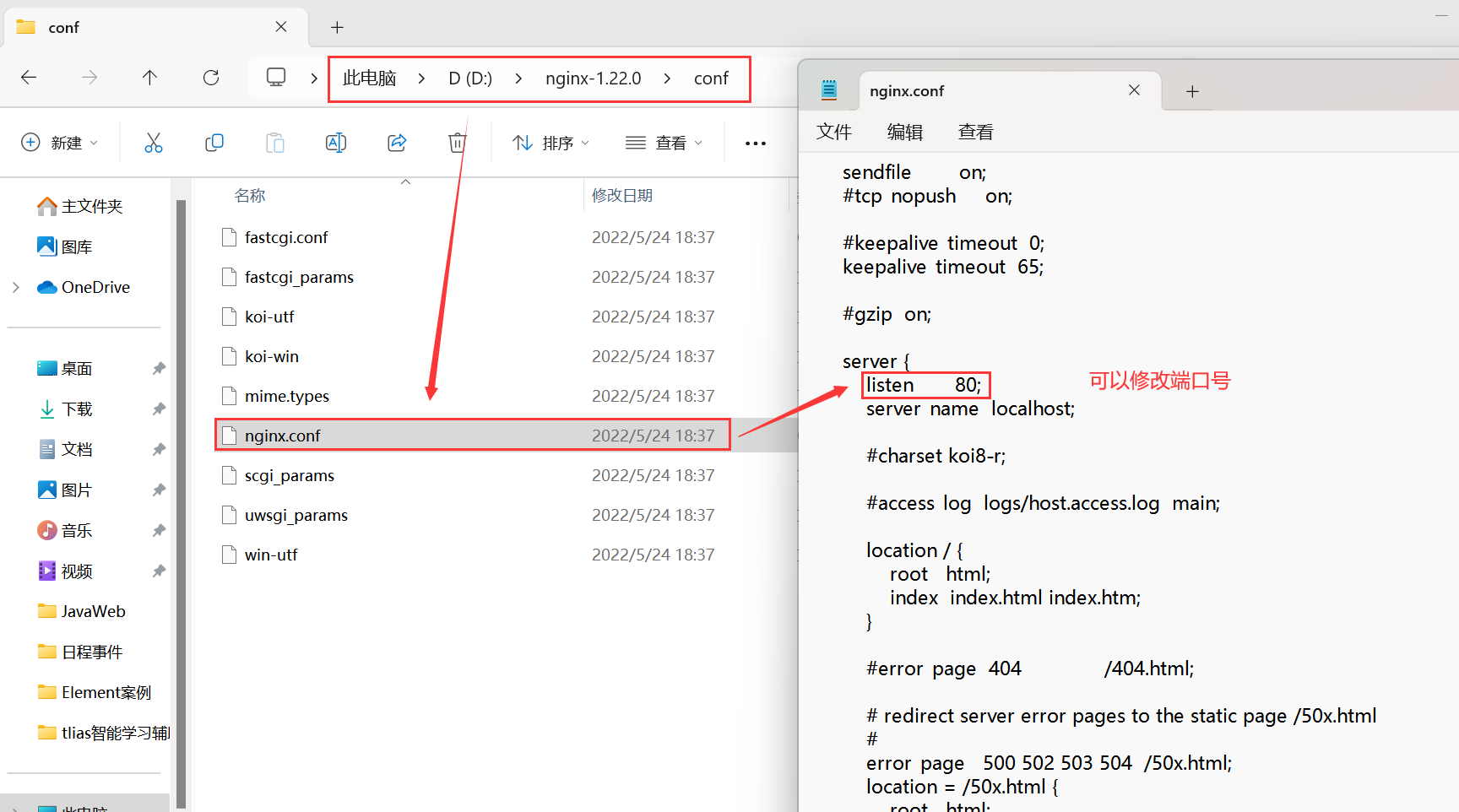Viewport: 1459px width, 812px height.
Task: Click the Share icon in toolbar
Action: pos(397,143)
